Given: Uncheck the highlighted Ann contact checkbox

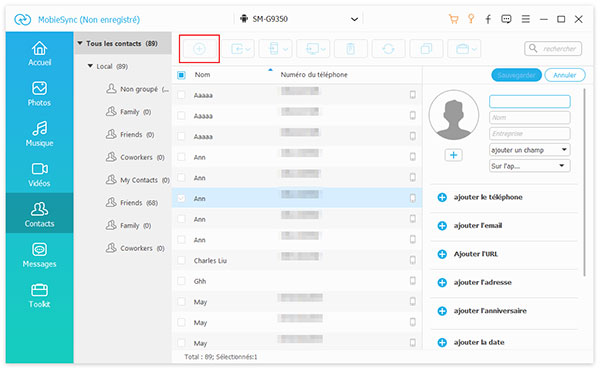Looking at the screenshot, I should [x=181, y=198].
